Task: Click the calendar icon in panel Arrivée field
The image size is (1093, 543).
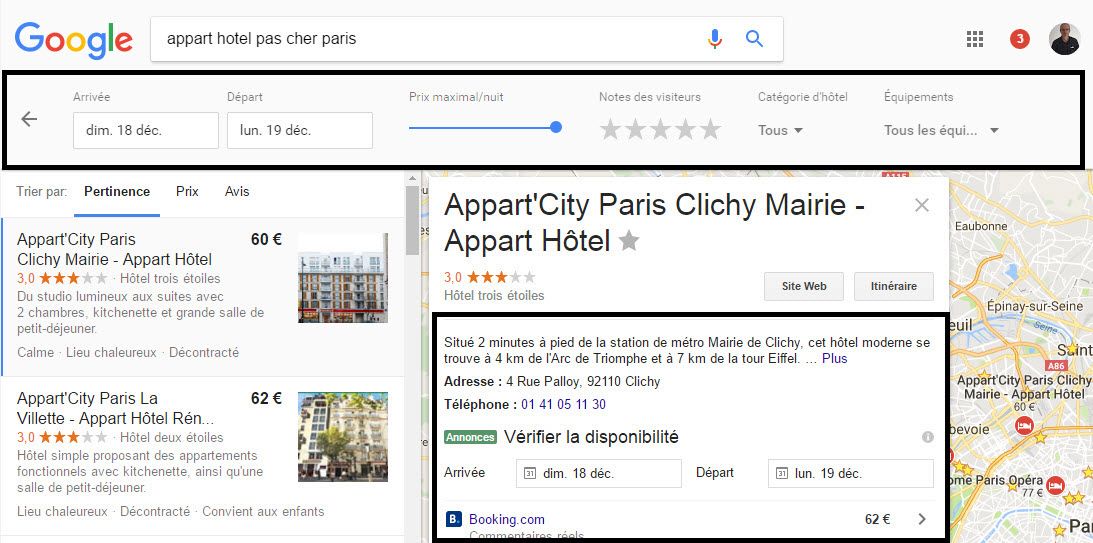Action: (x=530, y=474)
